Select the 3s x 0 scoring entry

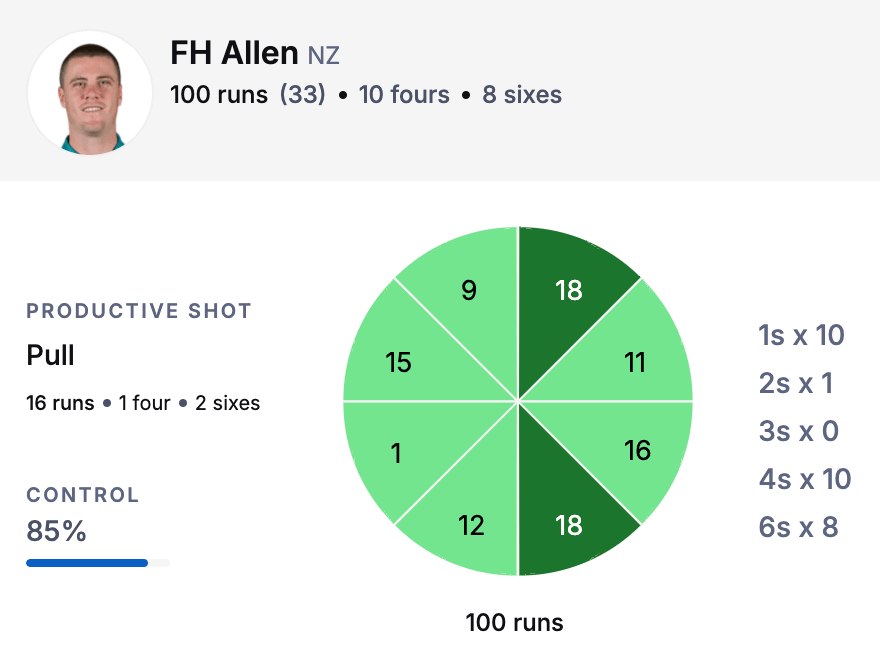pyautogui.click(x=799, y=431)
